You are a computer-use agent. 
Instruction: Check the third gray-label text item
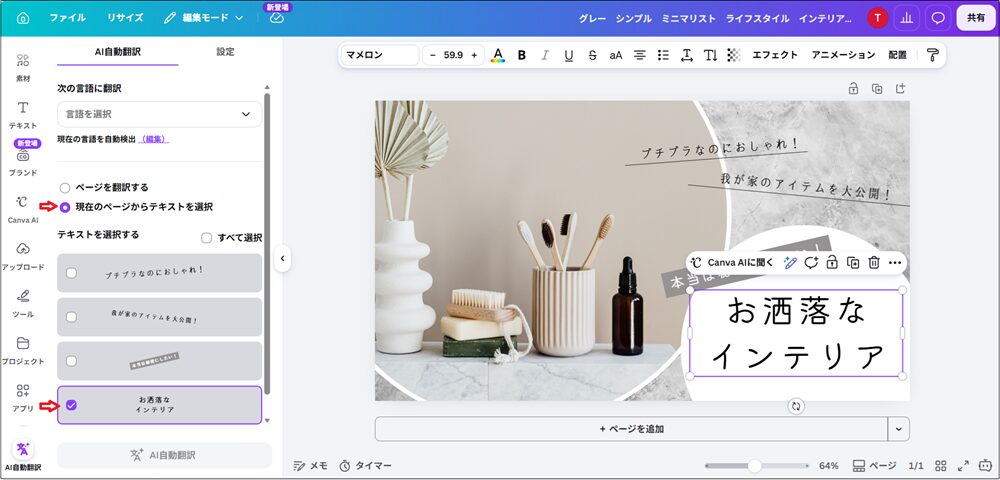point(71,361)
